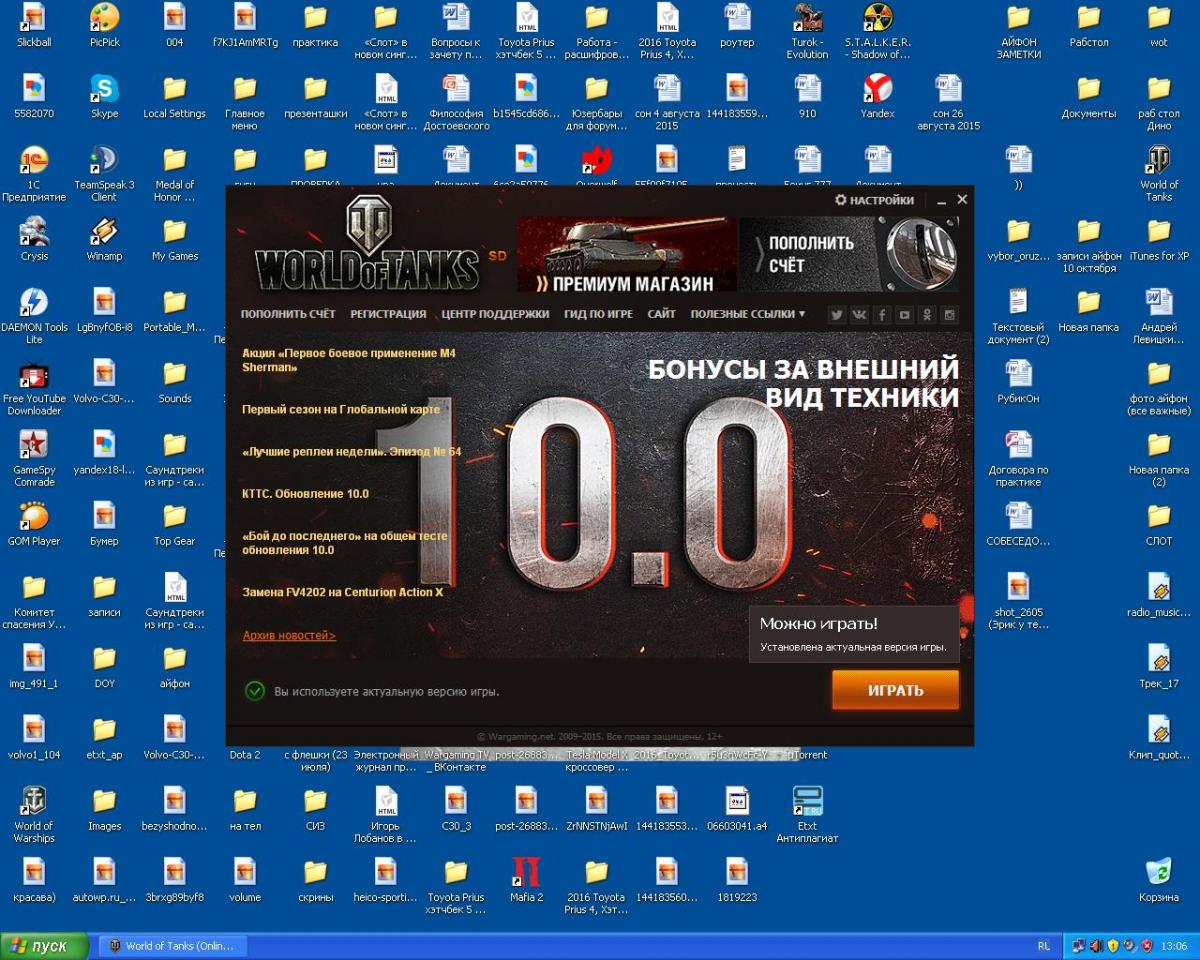This screenshot has width=1200, height=960.
Task: Click the 13:06 taskbar clock
Action: point(1175,946)
